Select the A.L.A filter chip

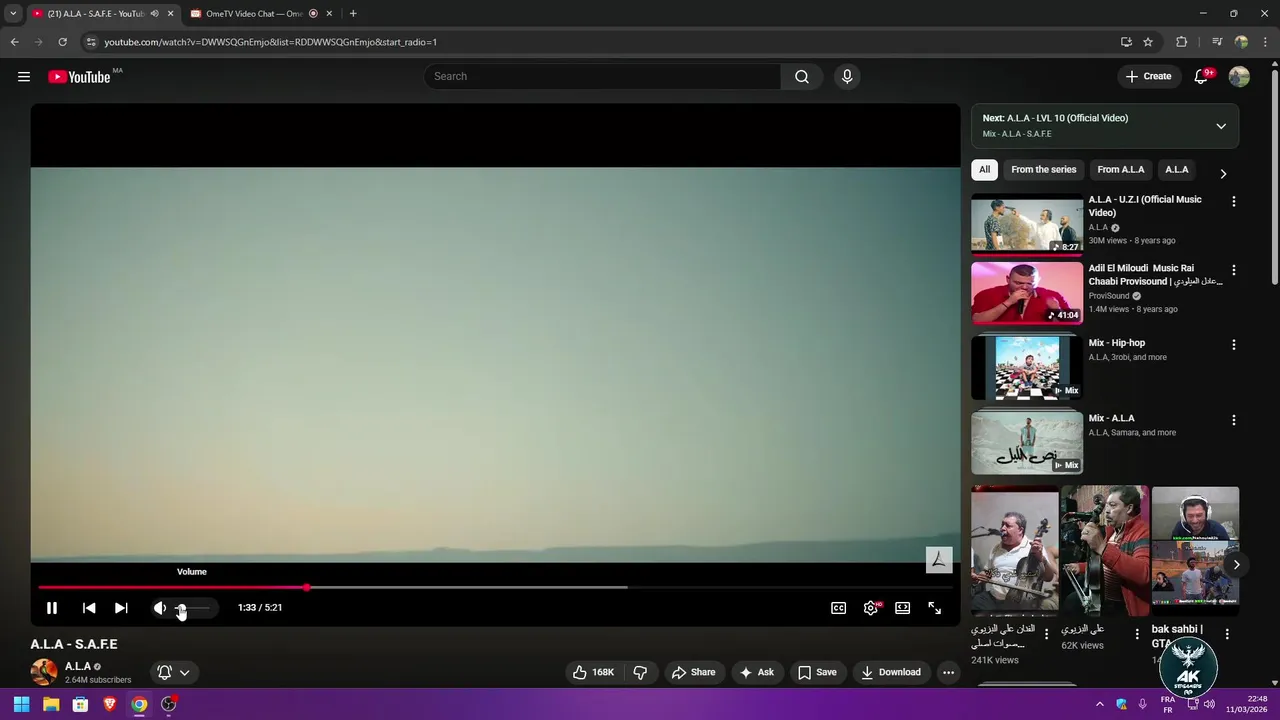click(x=1177, y=170)
